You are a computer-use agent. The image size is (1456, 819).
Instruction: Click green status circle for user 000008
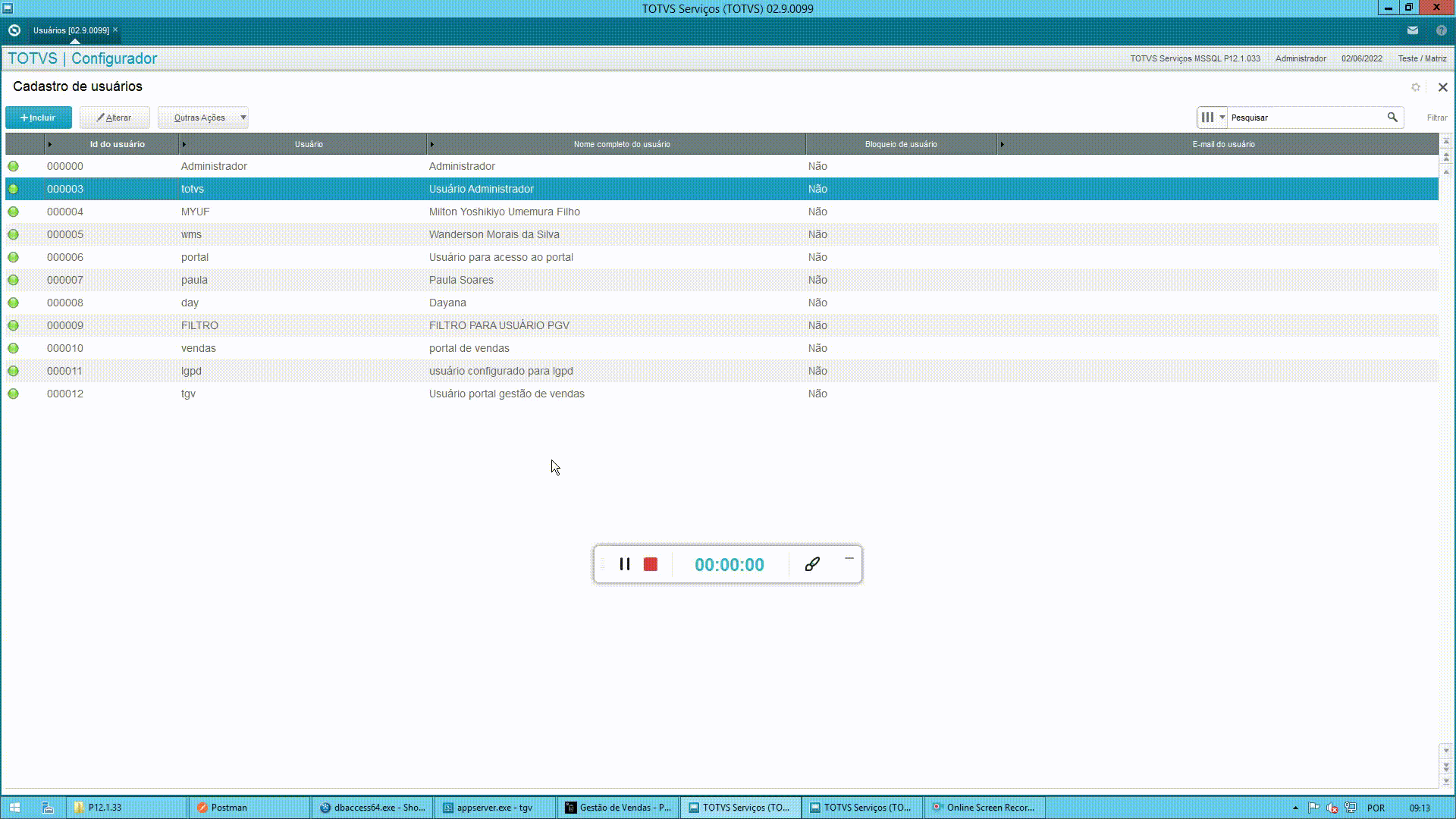14,303
